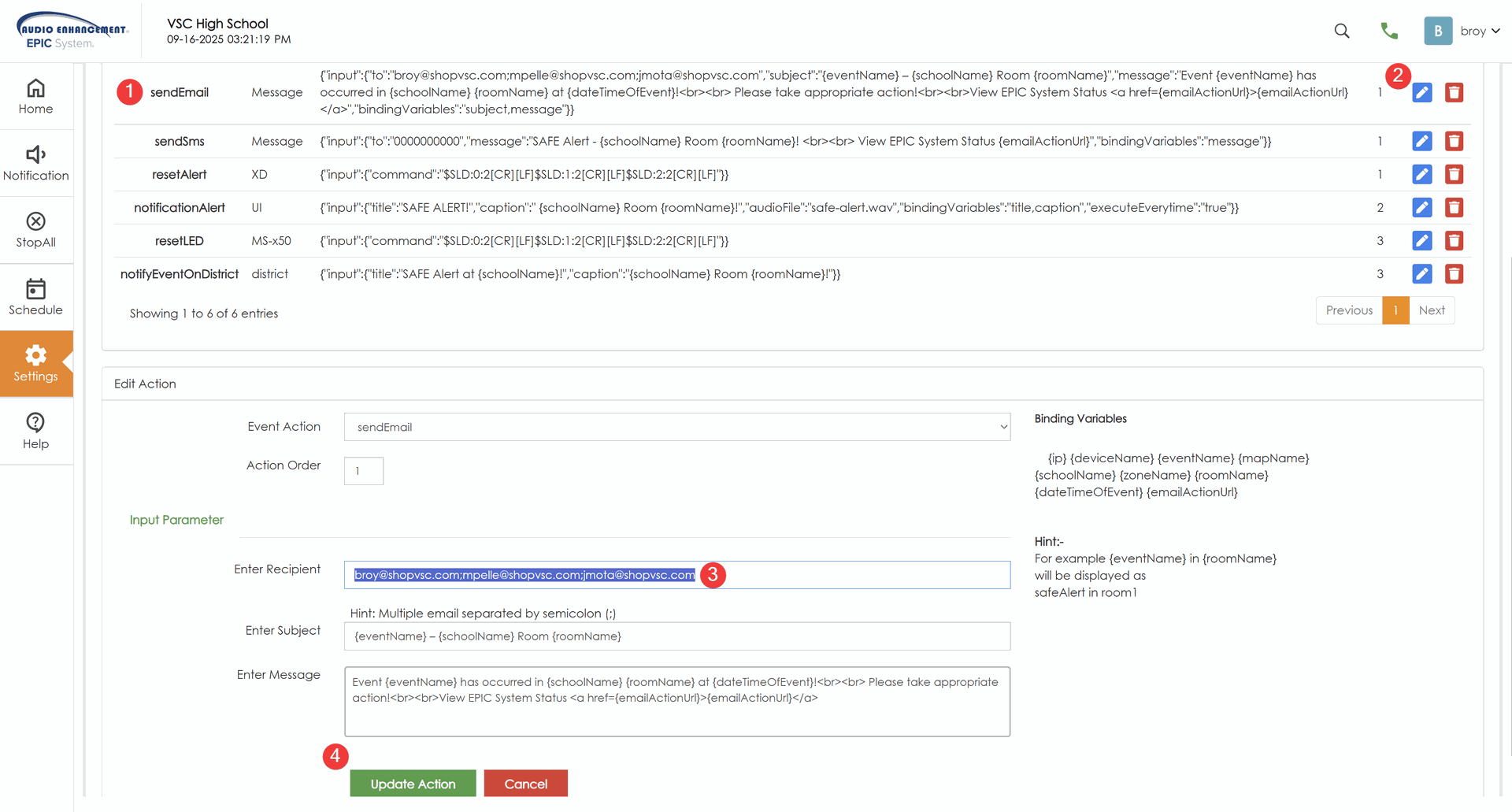This screenshot has height=812, width=1512.
Task: Delete the notificationAlert action
Action: click(1454, 208)
